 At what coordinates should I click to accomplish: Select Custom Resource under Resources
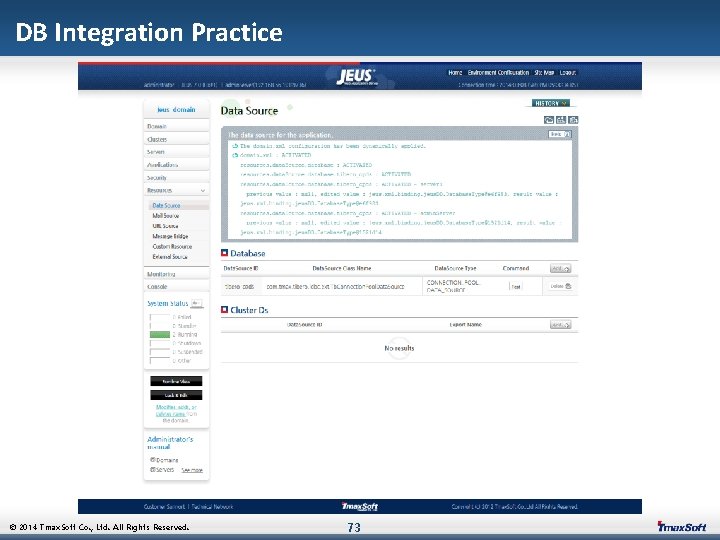coord(172,247)
